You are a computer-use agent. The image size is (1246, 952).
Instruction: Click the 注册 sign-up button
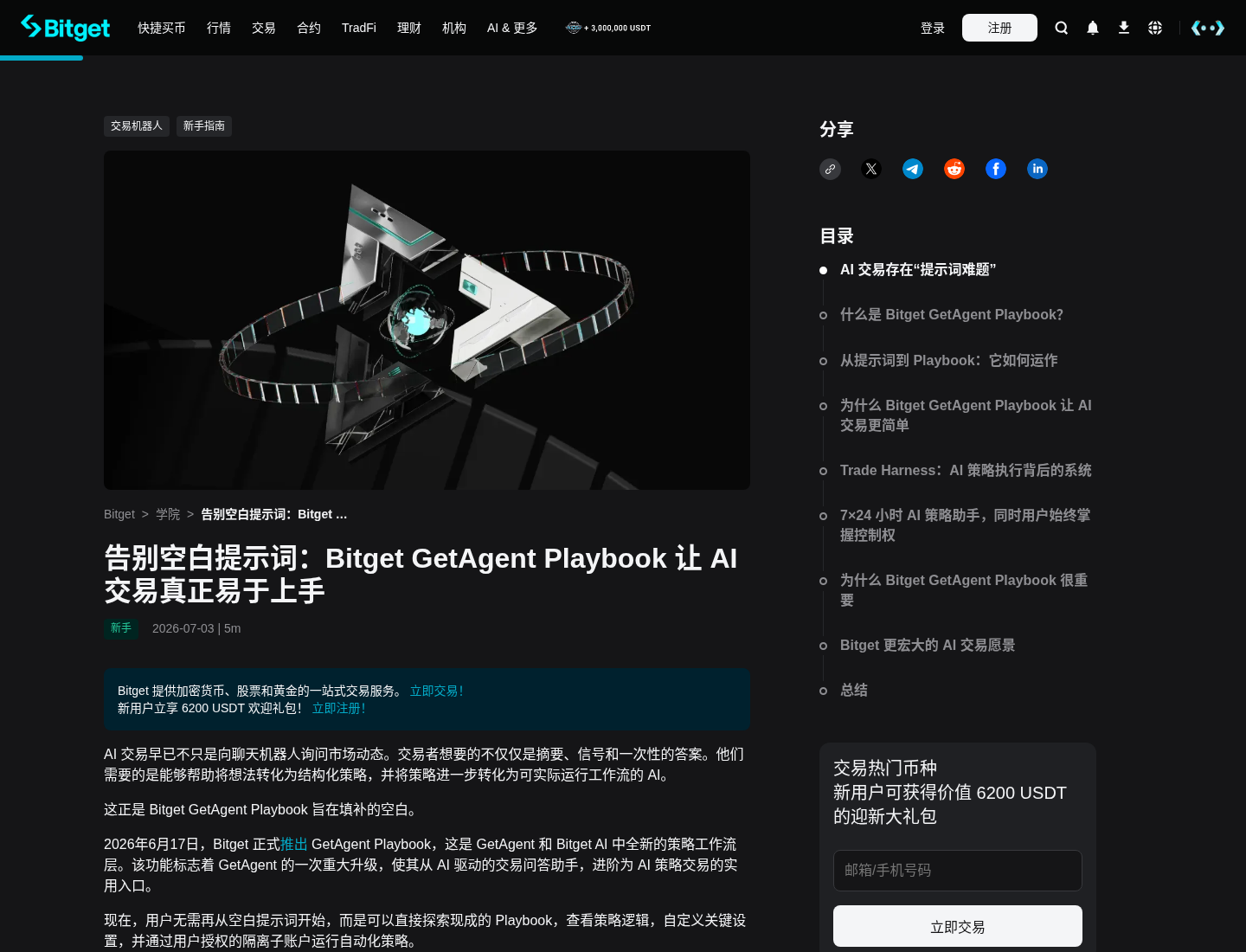(999, 28)
